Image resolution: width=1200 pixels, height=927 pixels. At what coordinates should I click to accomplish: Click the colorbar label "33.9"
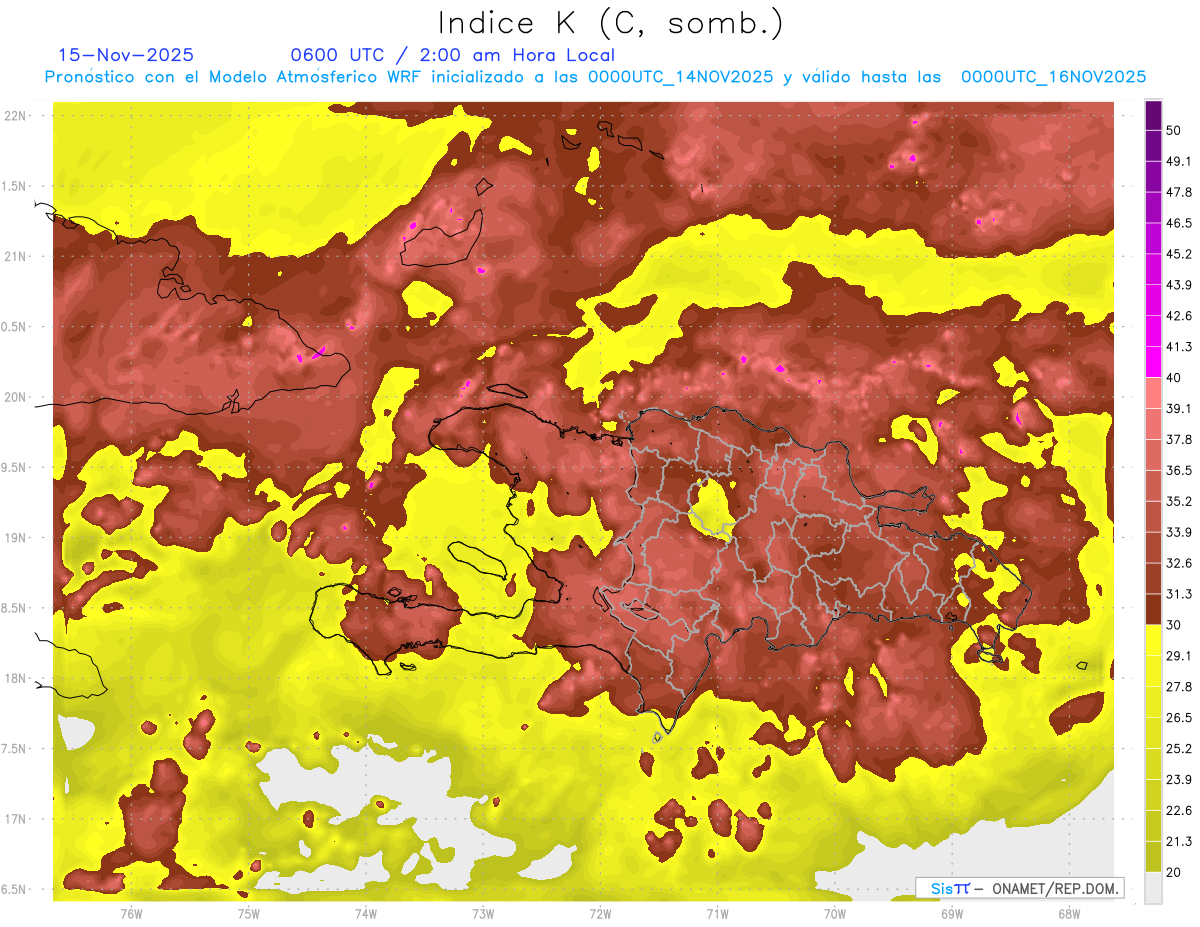click(1179, 532)
